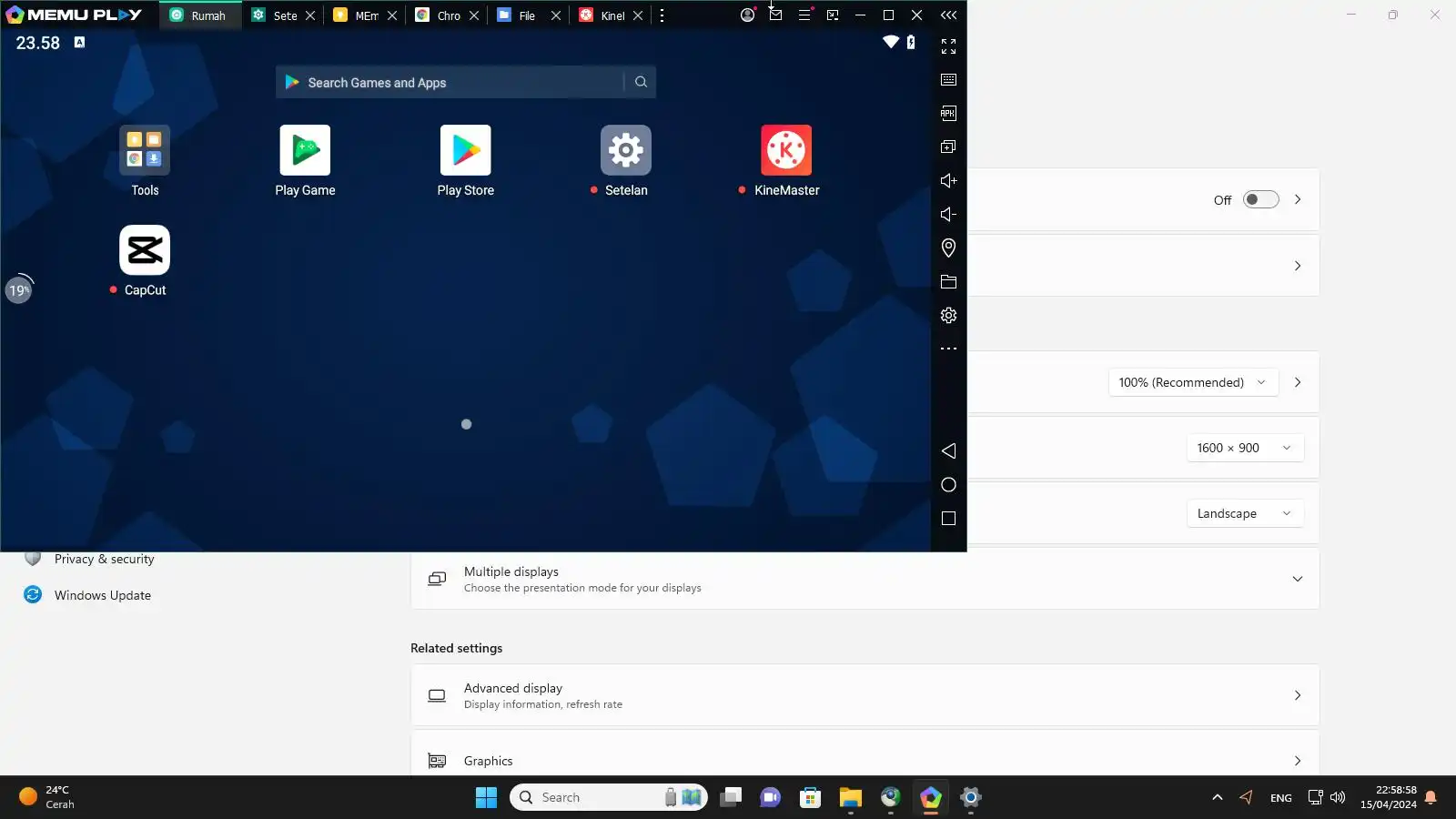The image size is (1456, 819).
Task: Close the Kinel tab
Action: pyautogui.click(x=638, y=15)
